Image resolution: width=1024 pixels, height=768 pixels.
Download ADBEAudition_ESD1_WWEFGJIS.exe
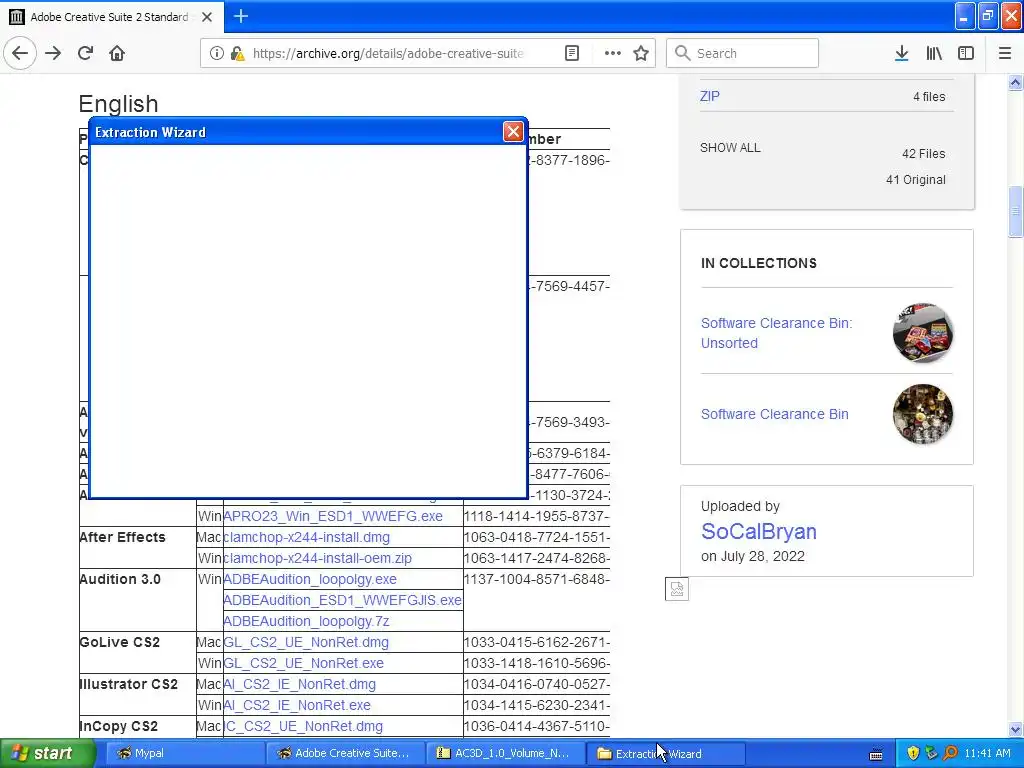[343, 600]
